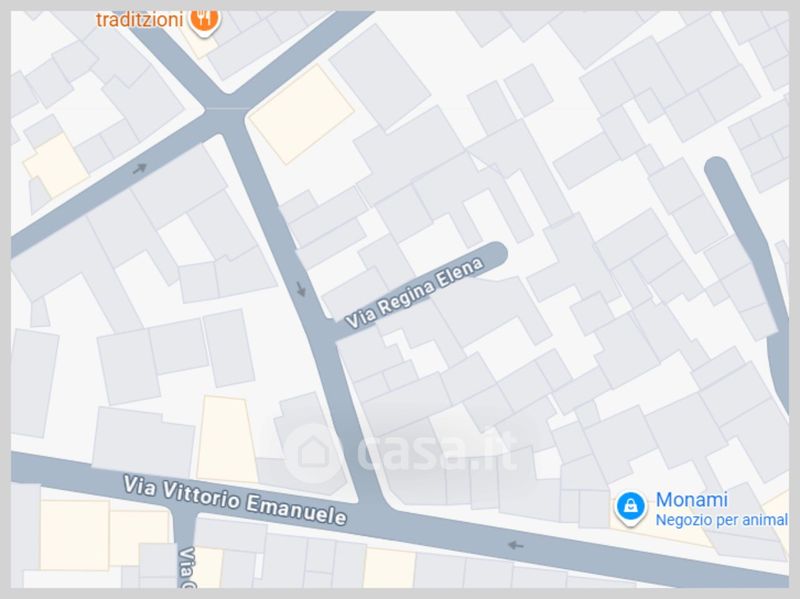The image size is (800, 599).
Task: Click the one-way arrow near Via Regina Elena
Action: [x=301, y=289]
